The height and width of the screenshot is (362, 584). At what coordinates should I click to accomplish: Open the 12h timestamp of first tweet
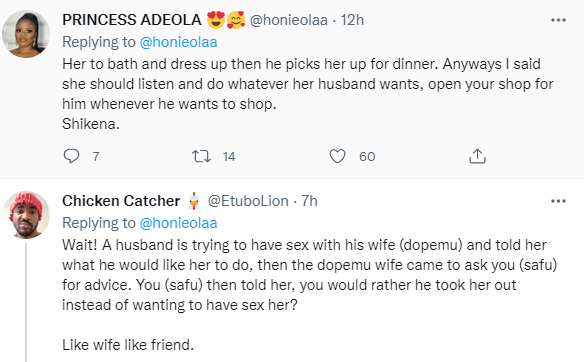tap(352, 20)
